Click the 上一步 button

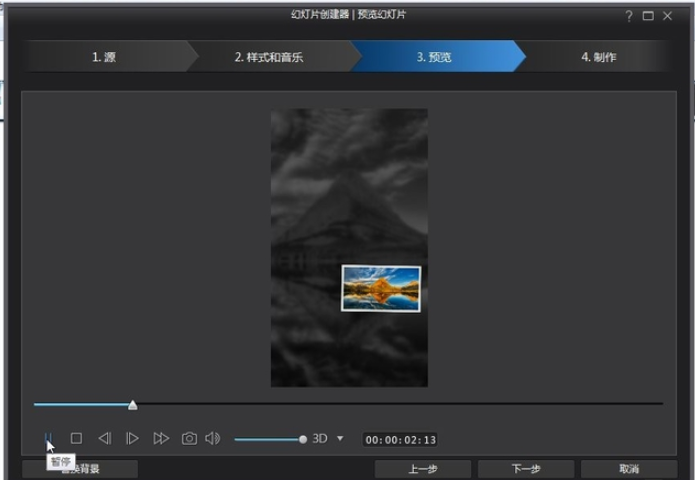pos(421,468)
